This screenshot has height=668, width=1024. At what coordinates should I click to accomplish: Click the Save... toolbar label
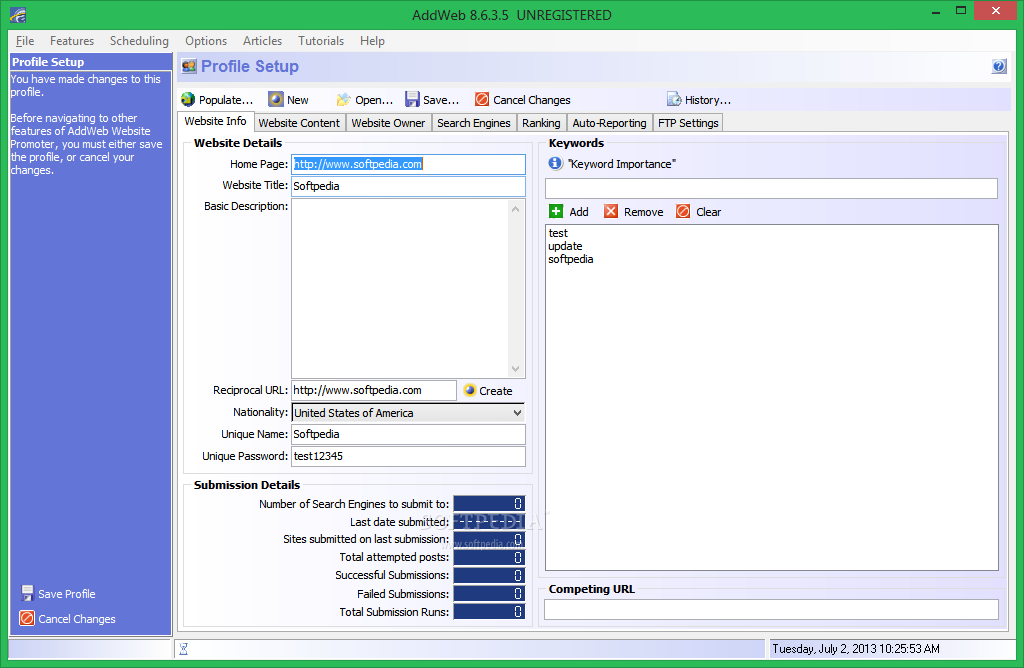pyautogui.click(x=441, y=100)
